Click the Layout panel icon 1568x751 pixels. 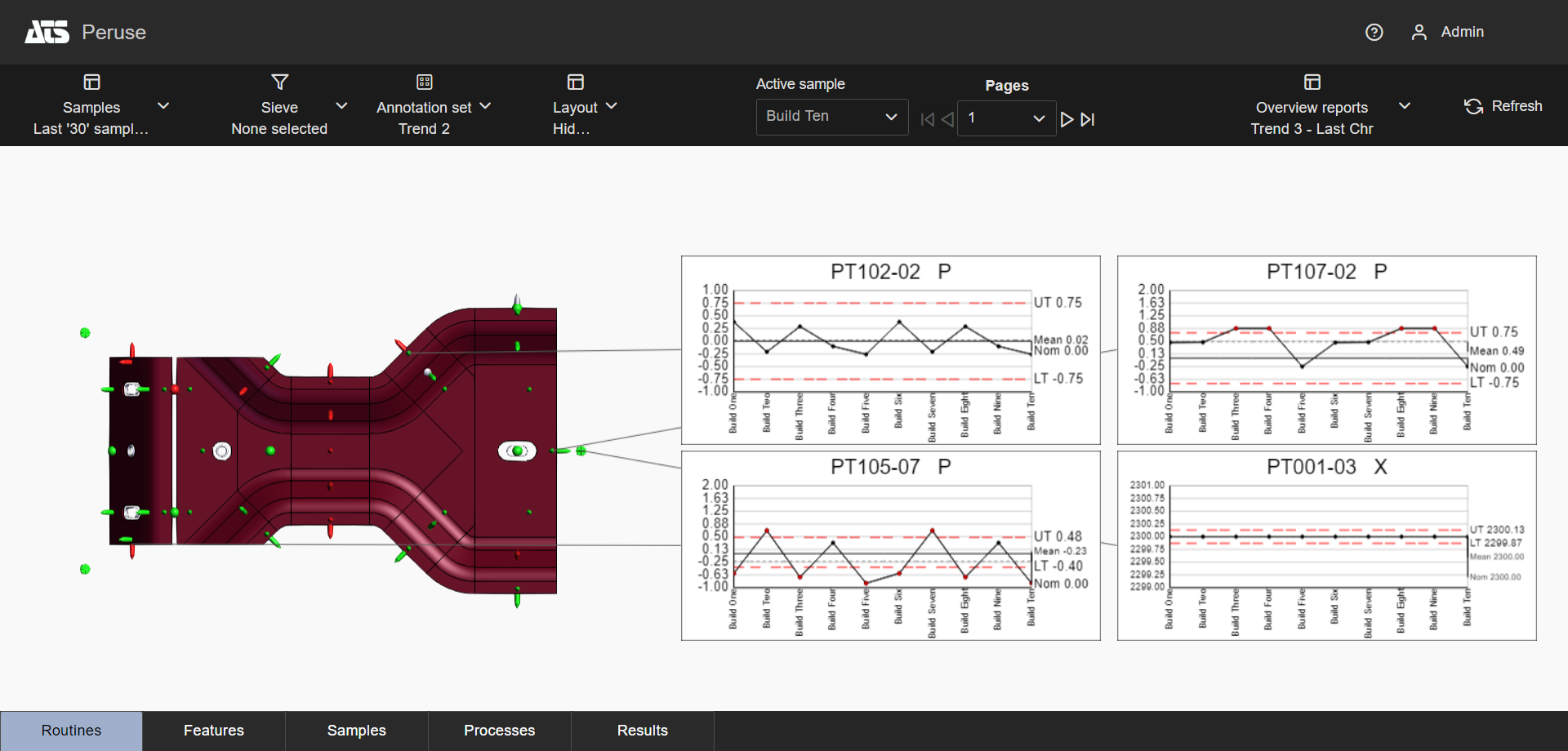(575, 82)
